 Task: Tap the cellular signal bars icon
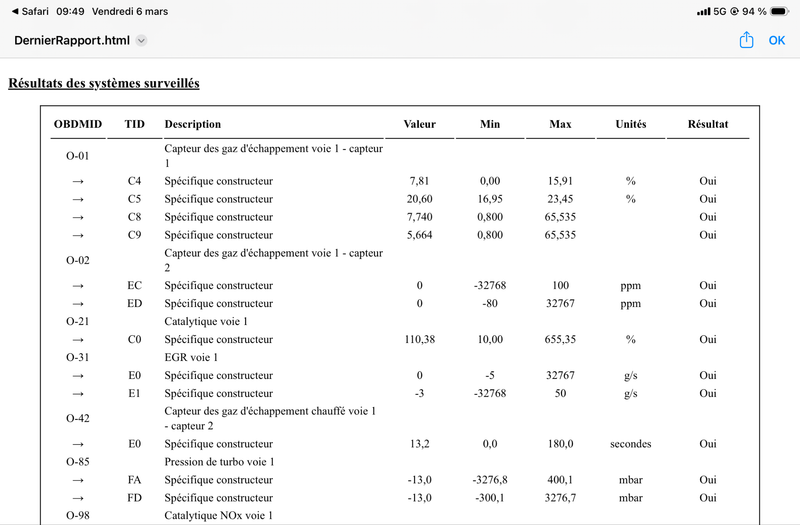tap(702, 11)
